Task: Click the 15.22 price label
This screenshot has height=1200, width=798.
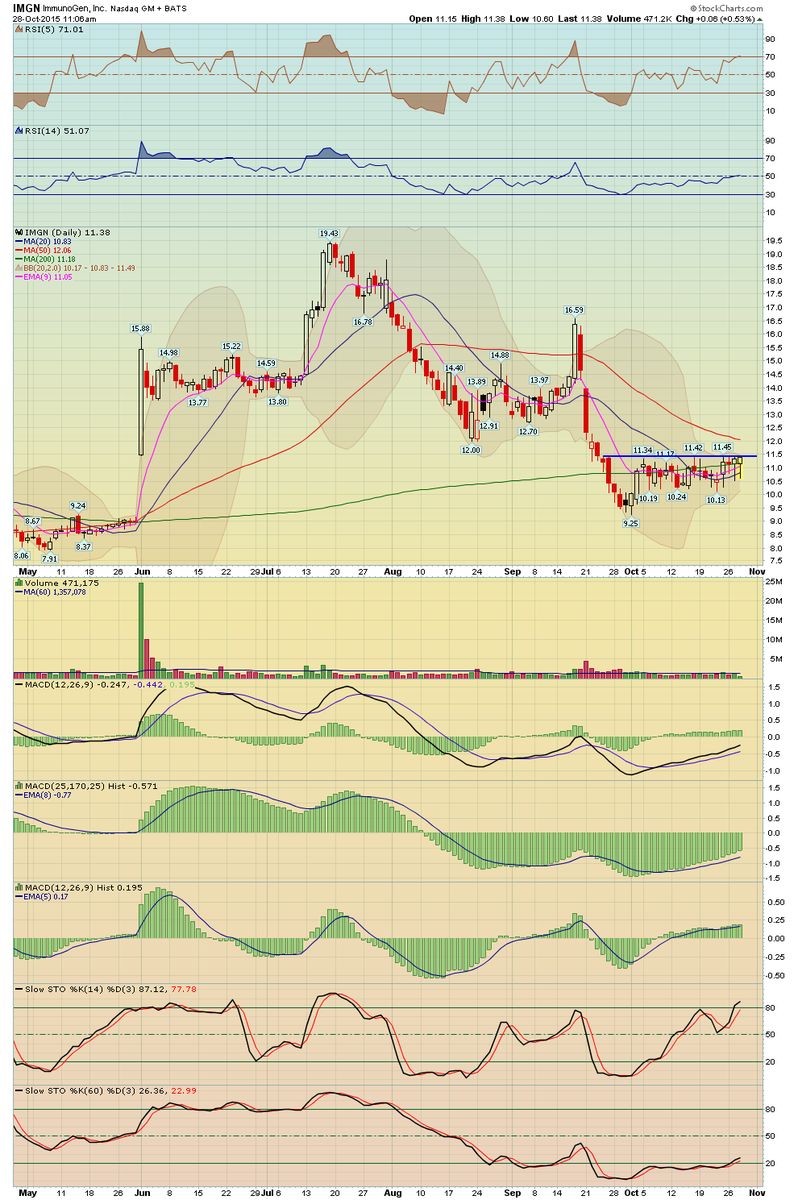Action: click(232, 346)
